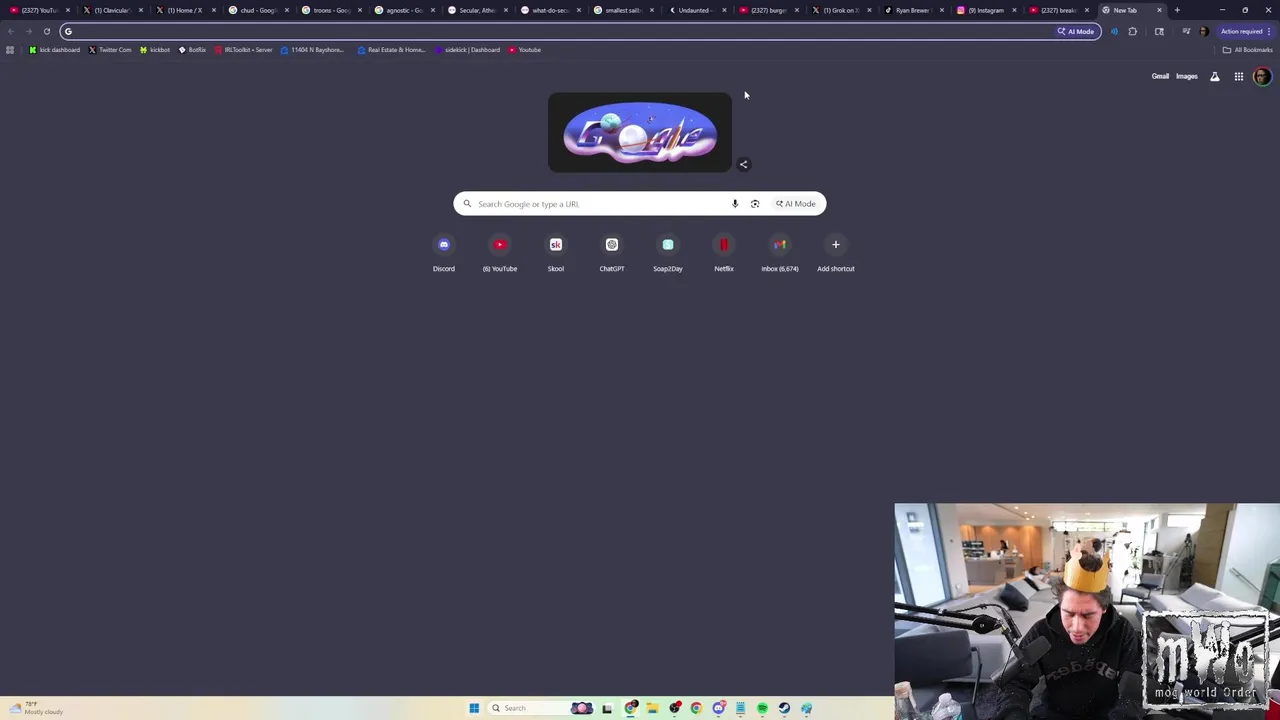Screen dimensions: 1280x720
Task: Switch to the Home / X tab
Action: 183,10
